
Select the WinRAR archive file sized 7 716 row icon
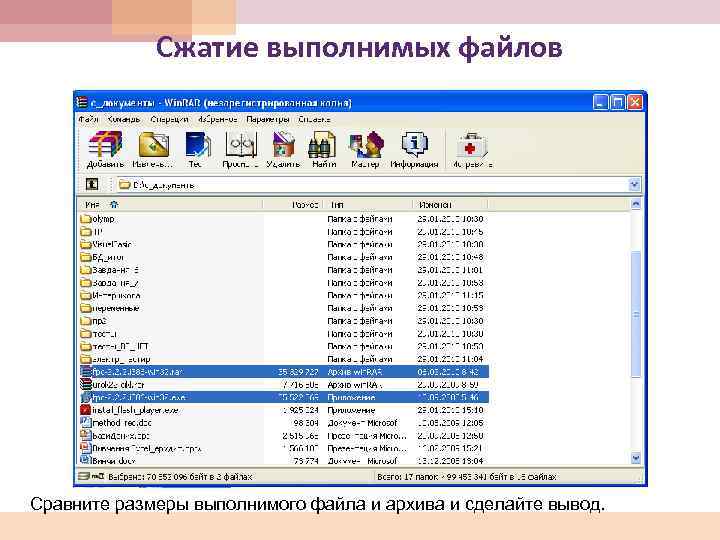[x=86, y=384]
